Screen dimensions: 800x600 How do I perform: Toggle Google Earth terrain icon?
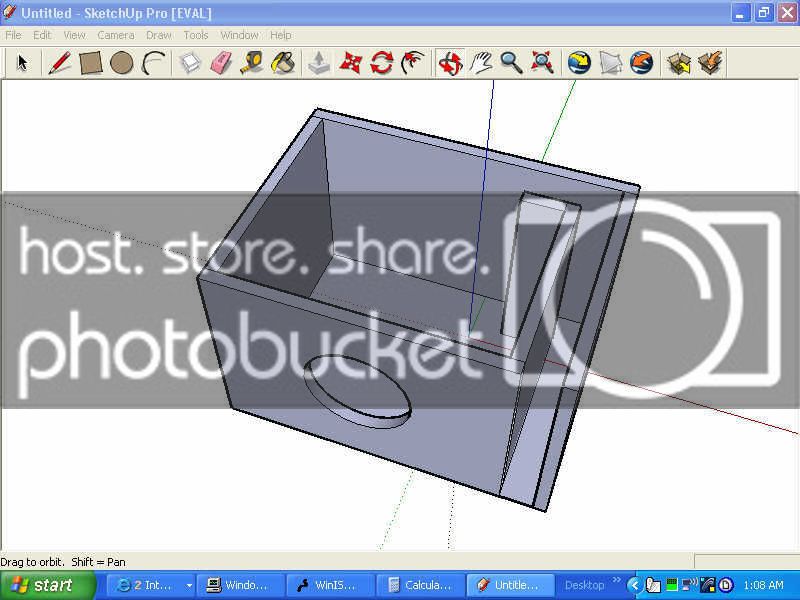(x=610, y=63)
